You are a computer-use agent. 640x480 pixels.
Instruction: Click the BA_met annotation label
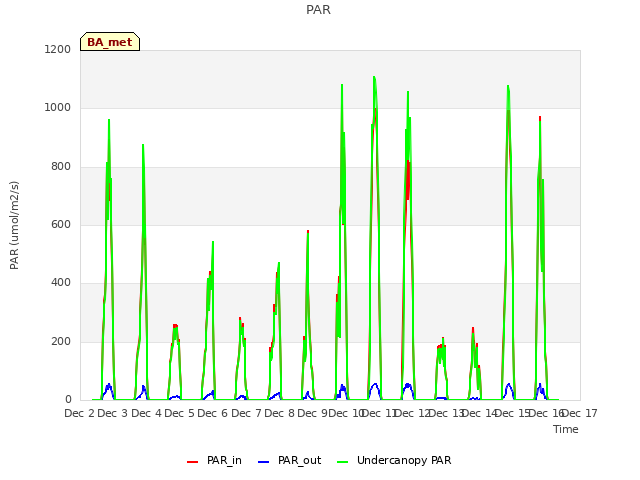click(110, 42)
